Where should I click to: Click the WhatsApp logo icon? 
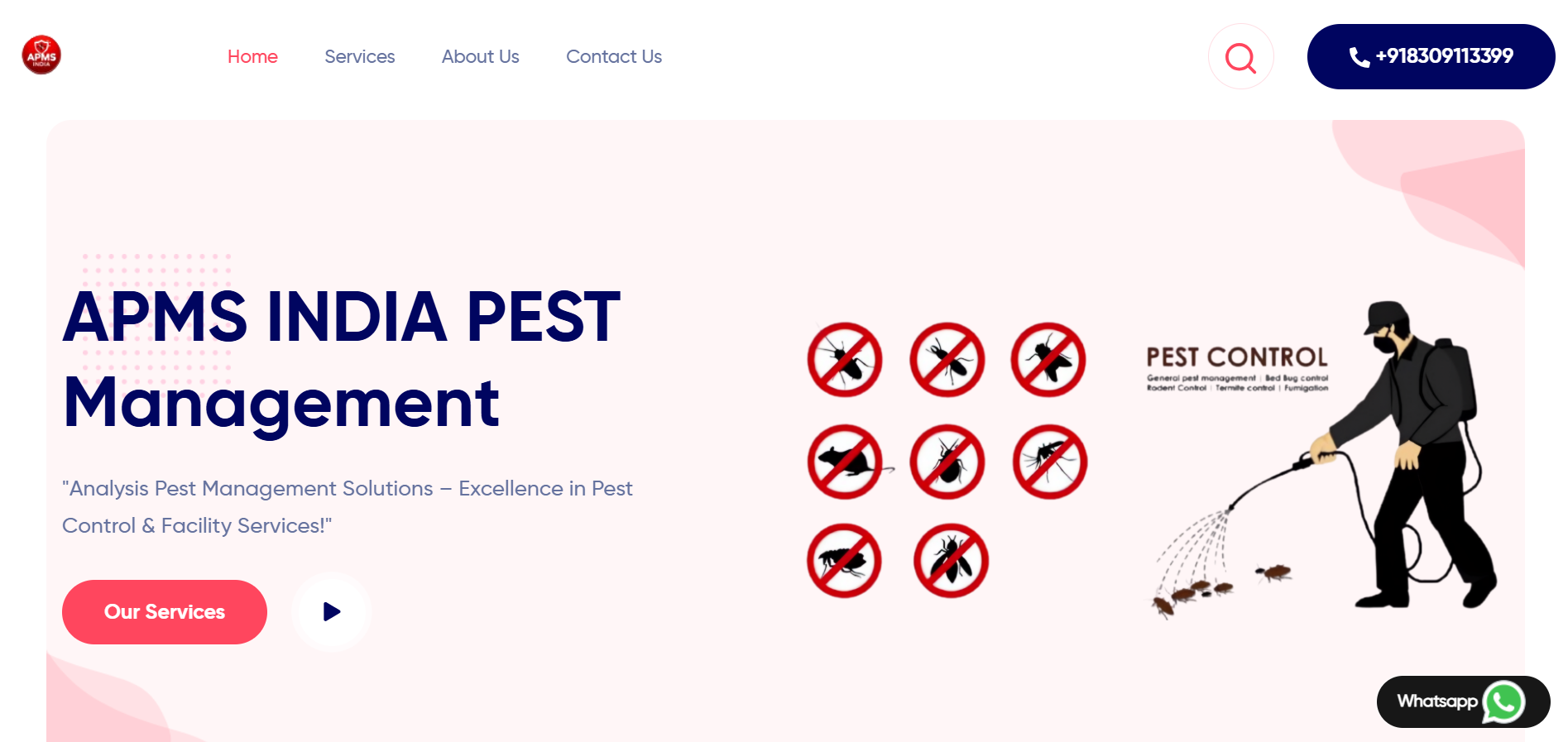pos(1503,702)
